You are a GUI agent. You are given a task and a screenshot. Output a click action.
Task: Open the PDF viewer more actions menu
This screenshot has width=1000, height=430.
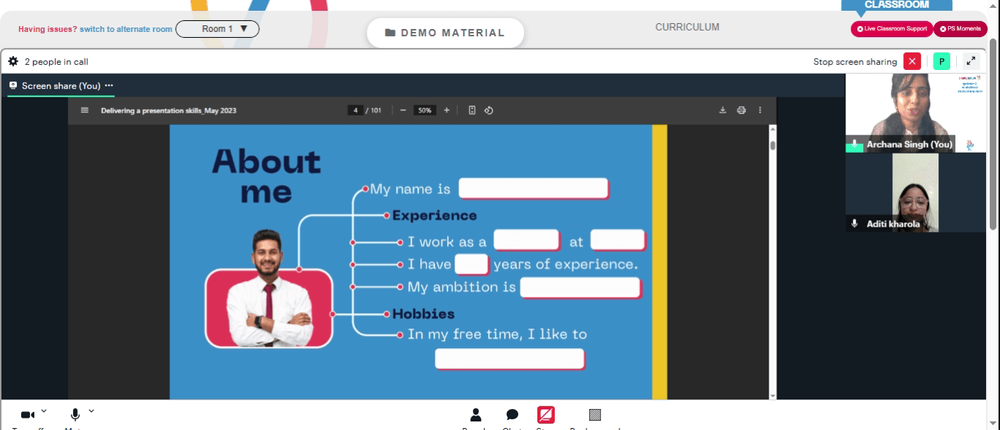click(760, 110)
